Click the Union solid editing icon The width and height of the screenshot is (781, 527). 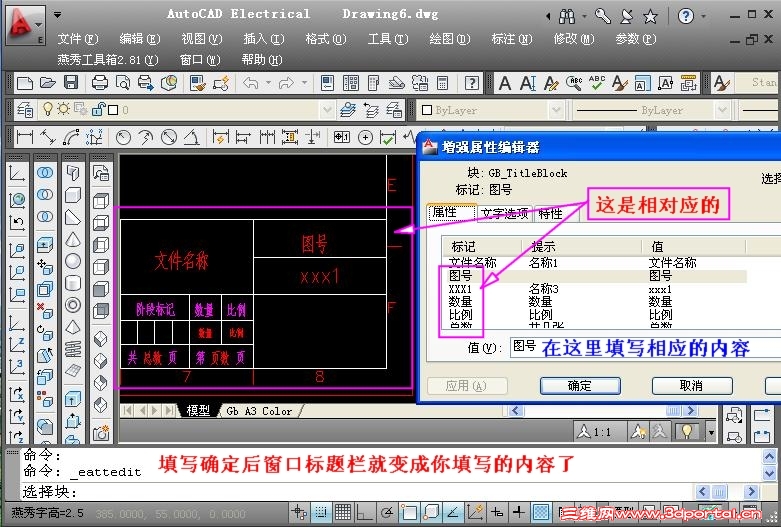[45, 173]
